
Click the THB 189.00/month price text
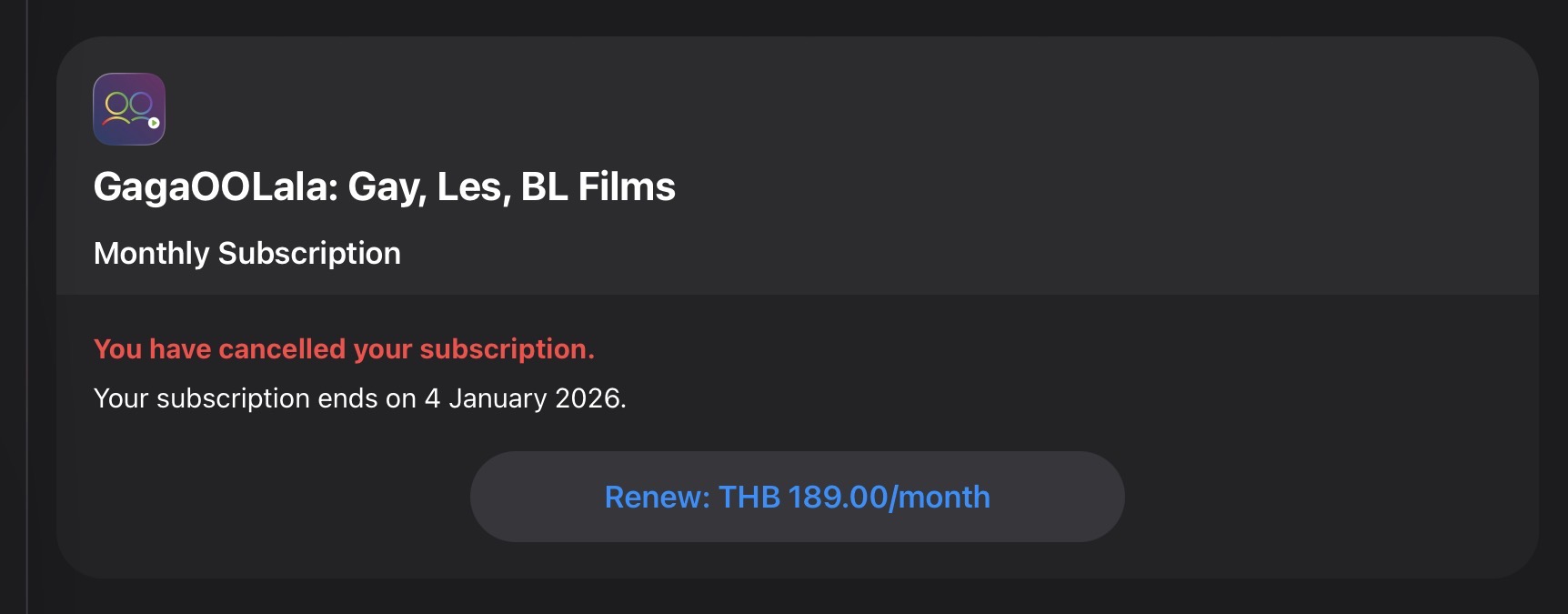click(x=853, y=498)
